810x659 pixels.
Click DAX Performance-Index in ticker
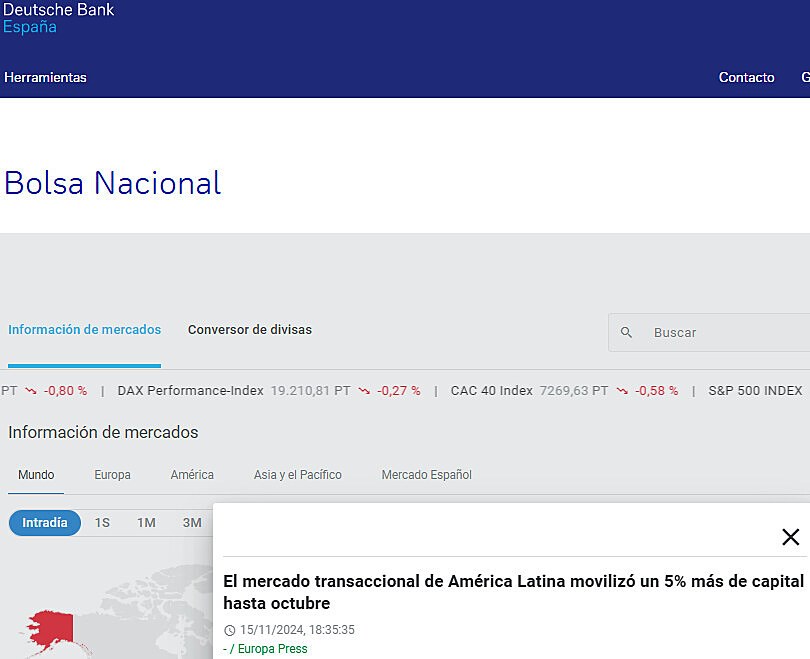pos(191,390)
